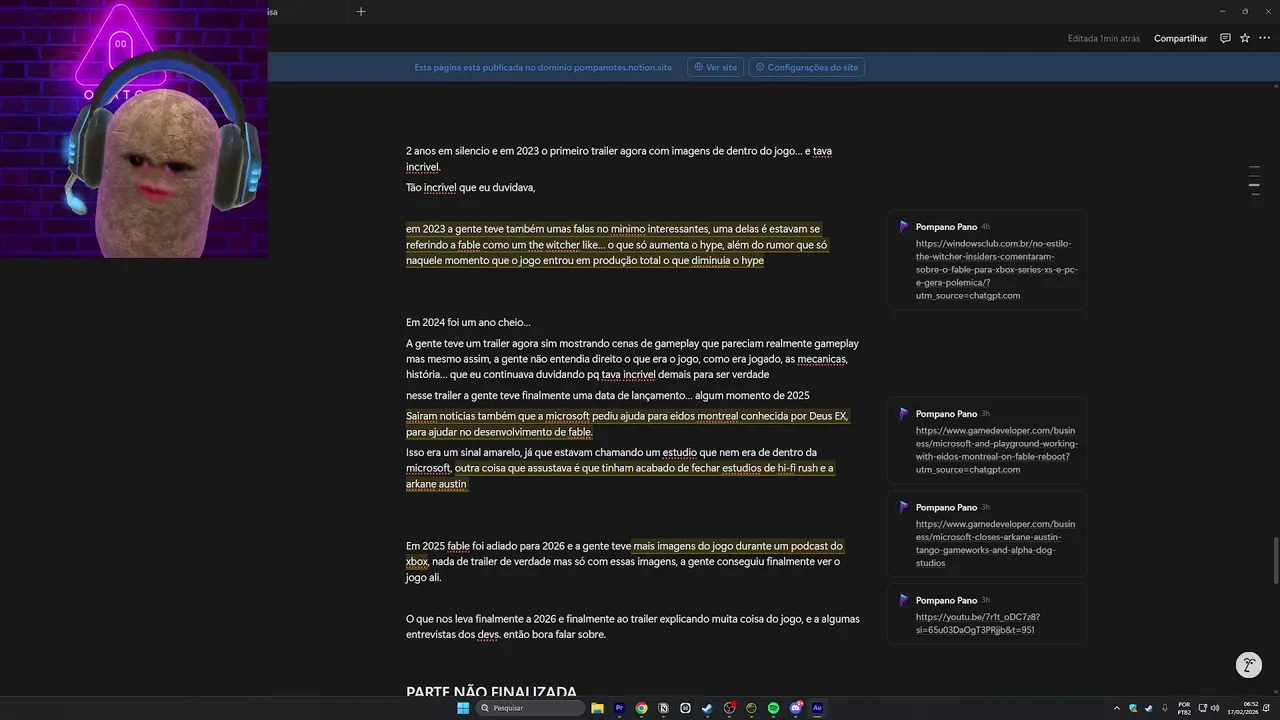Open the windowsclub.com.br comment link
This screenshot has width=1280, height=720.
pos(996,269)
